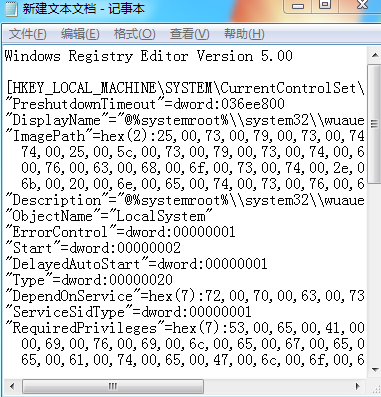Viewport: 381px width, 397px height.
Task: Click the empty vertical scrollbar track below the thumb
Action: 375,273
